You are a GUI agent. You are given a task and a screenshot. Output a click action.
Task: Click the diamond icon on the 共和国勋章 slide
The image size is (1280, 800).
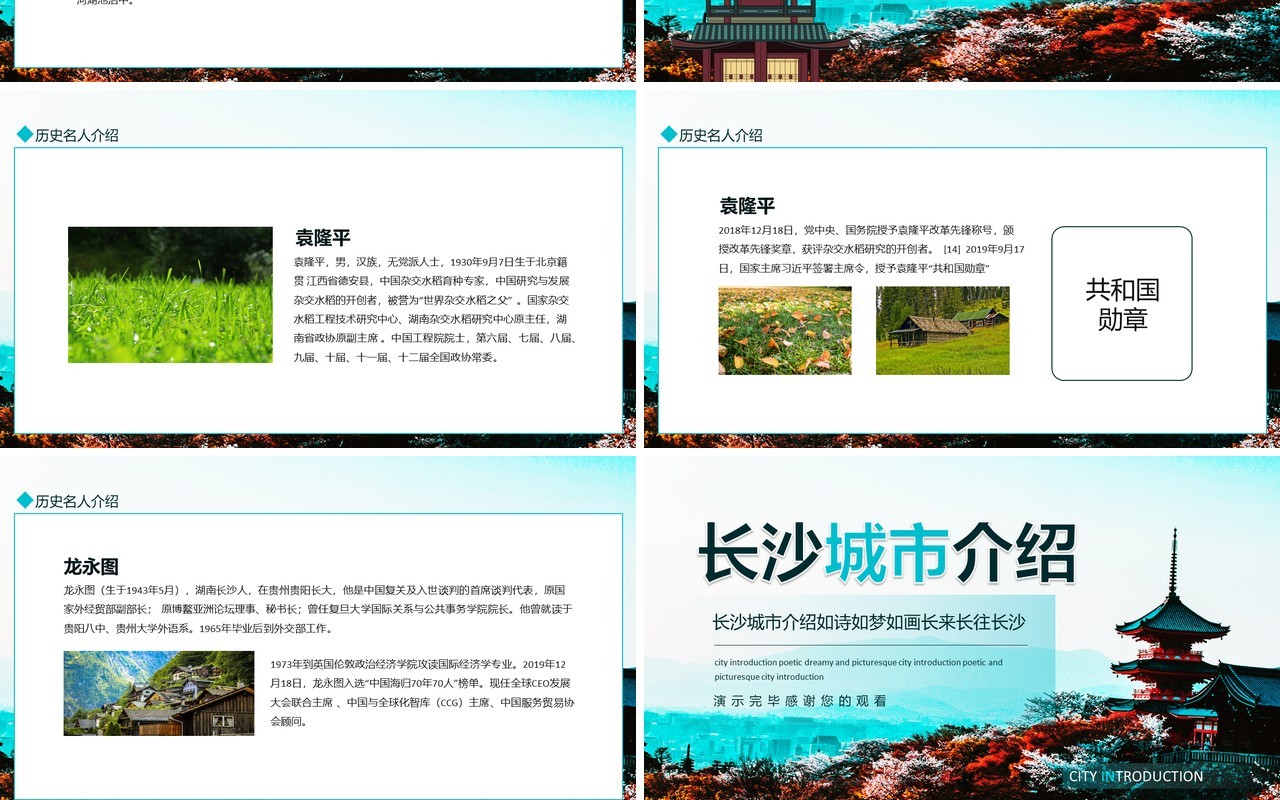(x=669, y=134)
